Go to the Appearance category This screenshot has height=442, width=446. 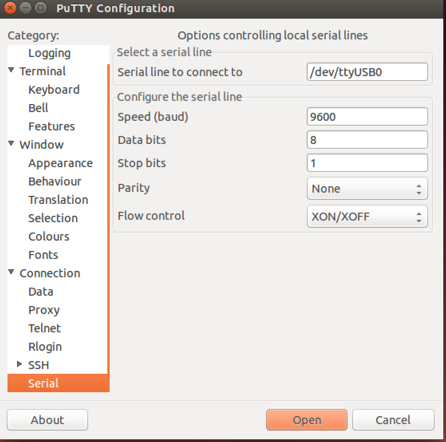pos(60,163)
